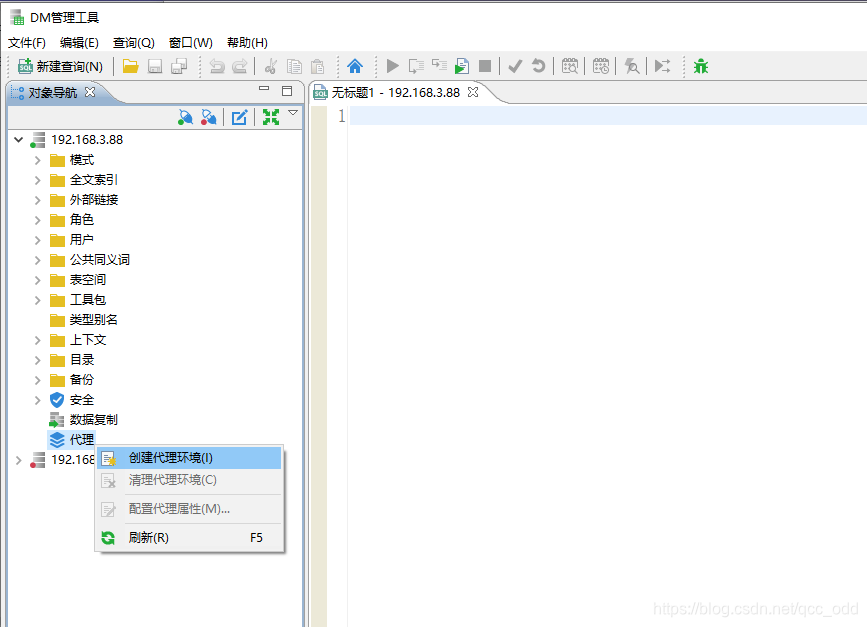This screenshot has height=627, width=867.
Task: Click the play-with-arrows icon before the bug
Action: coord(662,66)
